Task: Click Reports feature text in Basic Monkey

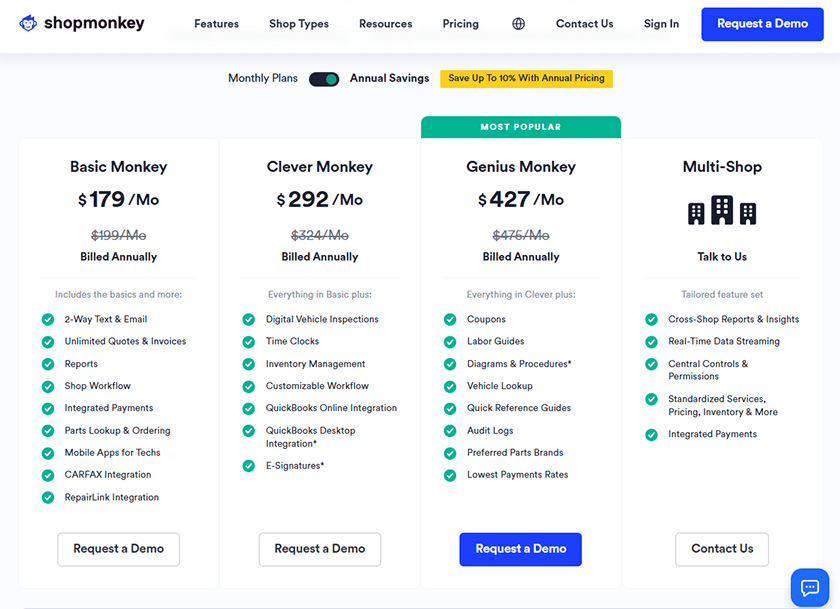Action: (81, 364)
